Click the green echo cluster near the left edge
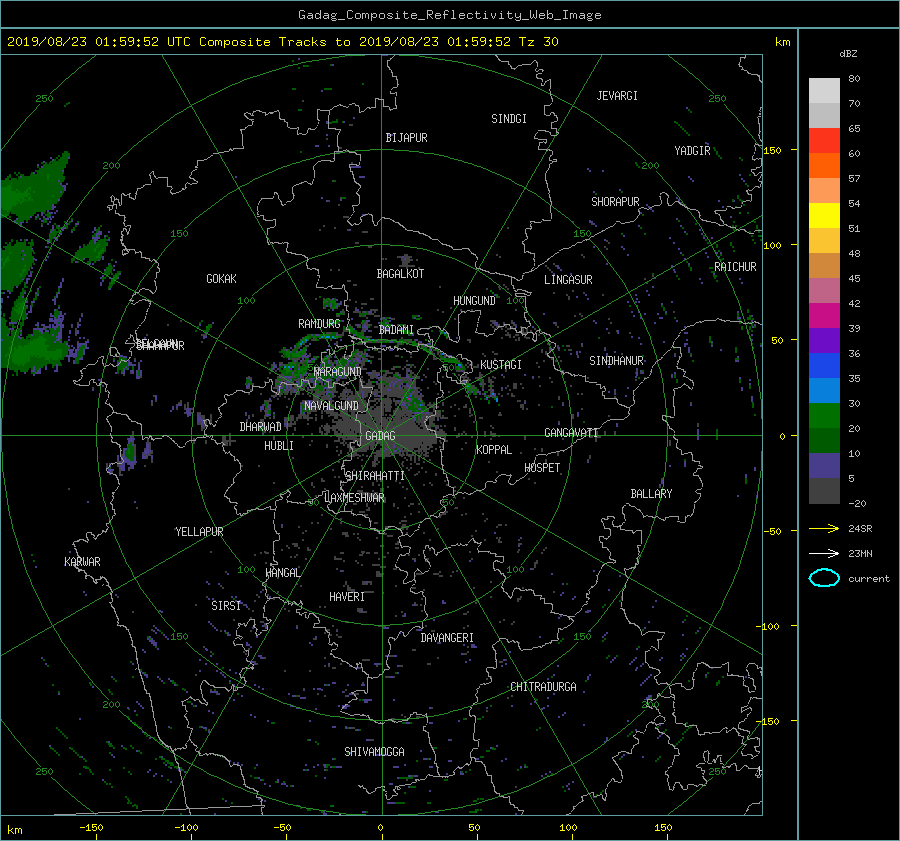900x841 pixels. point(34,187)
